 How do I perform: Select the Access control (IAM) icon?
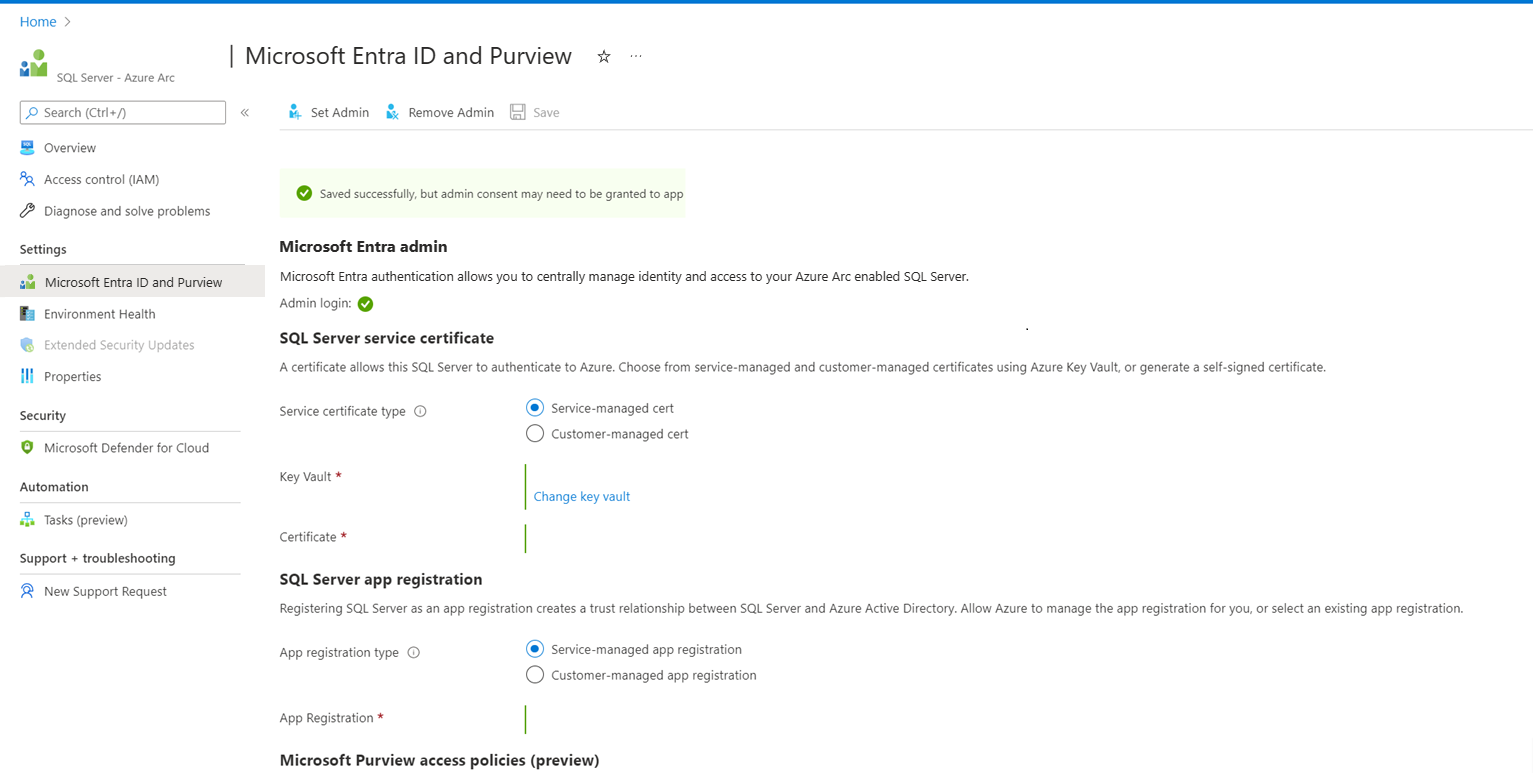[27, 179]
